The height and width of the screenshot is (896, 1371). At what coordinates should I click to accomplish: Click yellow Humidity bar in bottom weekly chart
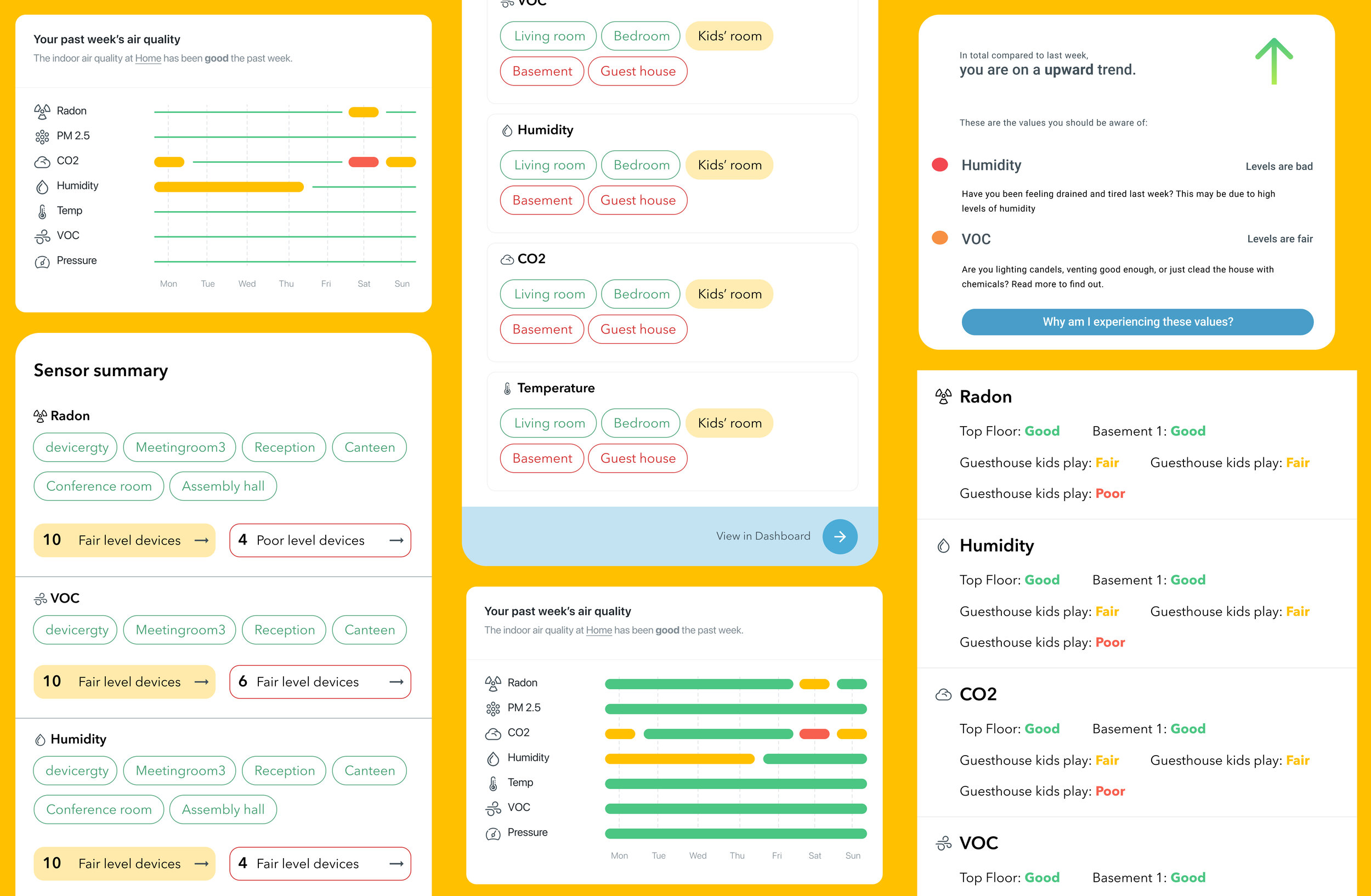679,759
